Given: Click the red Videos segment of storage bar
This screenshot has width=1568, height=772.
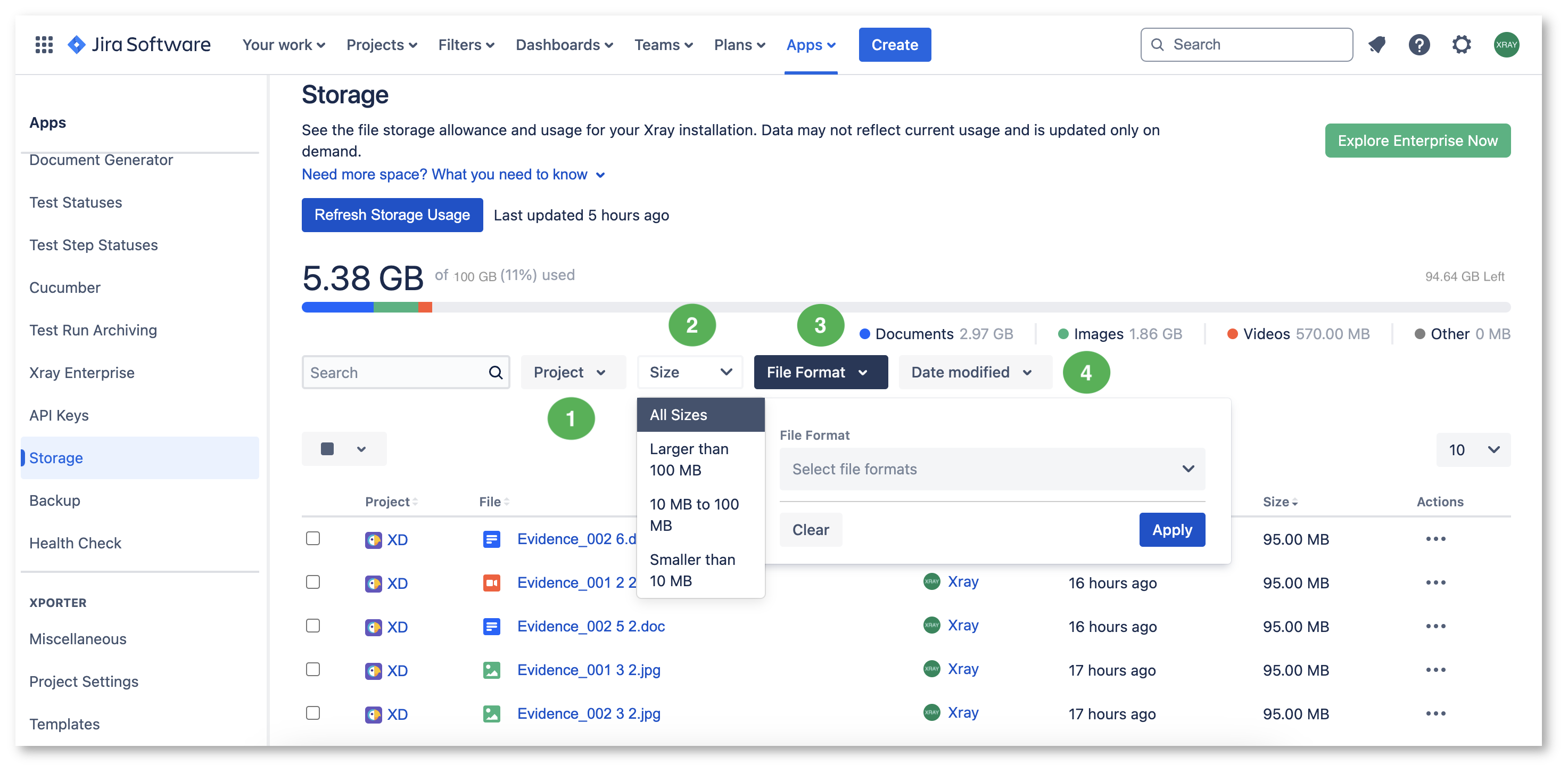Looking at the screenshot, I should 425,307.
